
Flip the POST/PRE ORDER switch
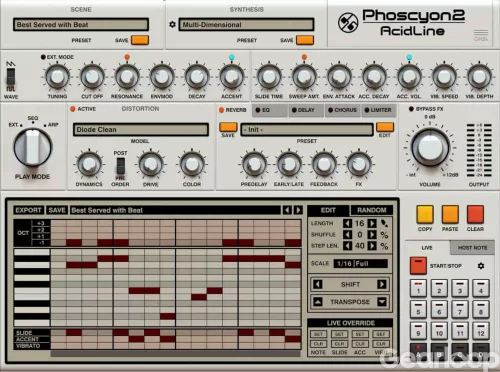click(120, 166)
